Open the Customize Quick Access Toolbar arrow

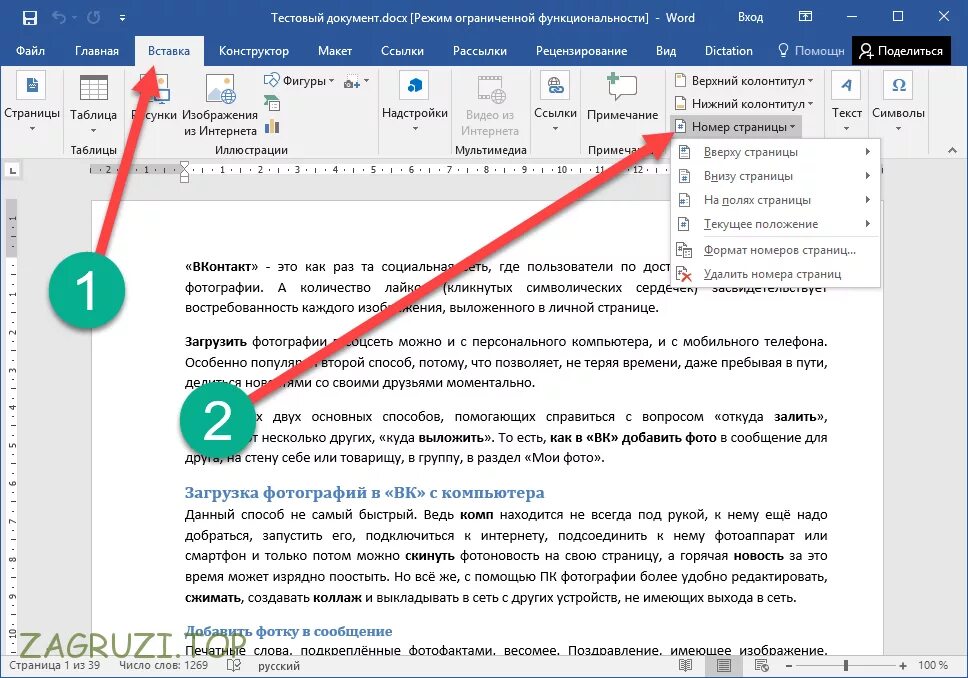pyautogui.click(x=122, y=19)
